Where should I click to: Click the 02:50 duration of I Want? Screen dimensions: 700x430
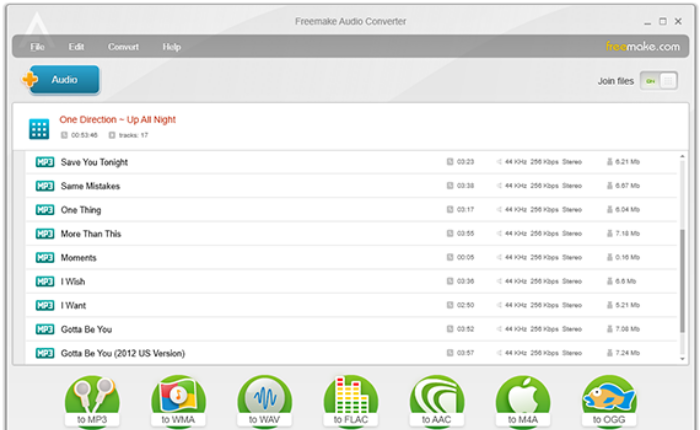click(x=465, y=305)
